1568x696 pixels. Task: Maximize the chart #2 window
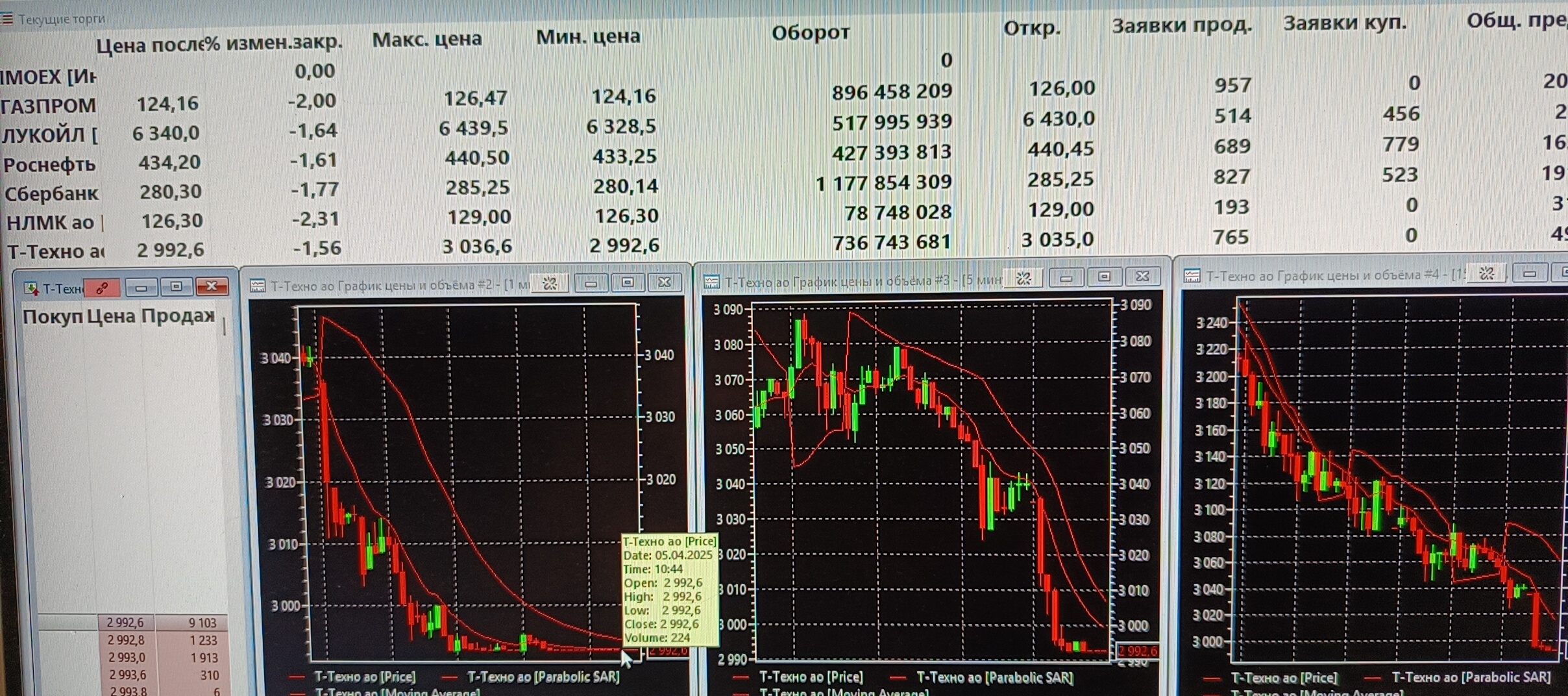[x=627, y=282]
